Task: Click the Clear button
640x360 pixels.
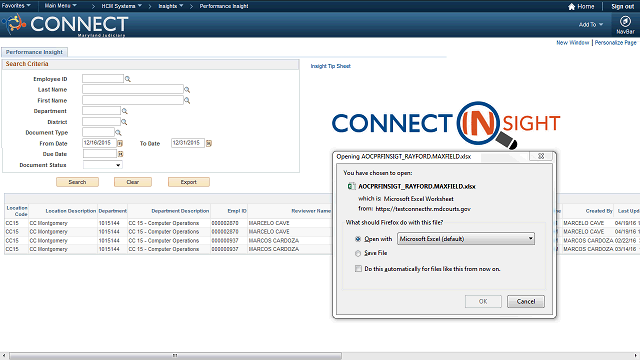Action: [x=133, y=182]
